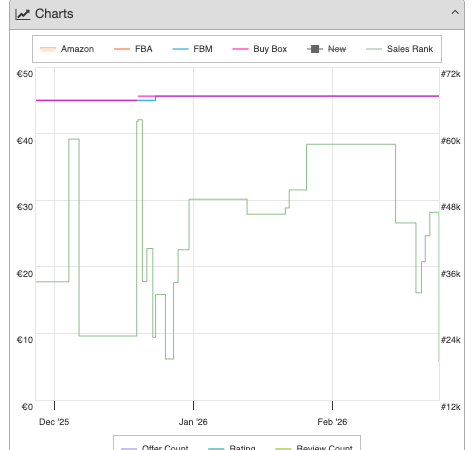Viewport: 474px width, 450px height.
Task: Toggle the Offer Count series
Action: pyautogui.click(x=155, y=447)
